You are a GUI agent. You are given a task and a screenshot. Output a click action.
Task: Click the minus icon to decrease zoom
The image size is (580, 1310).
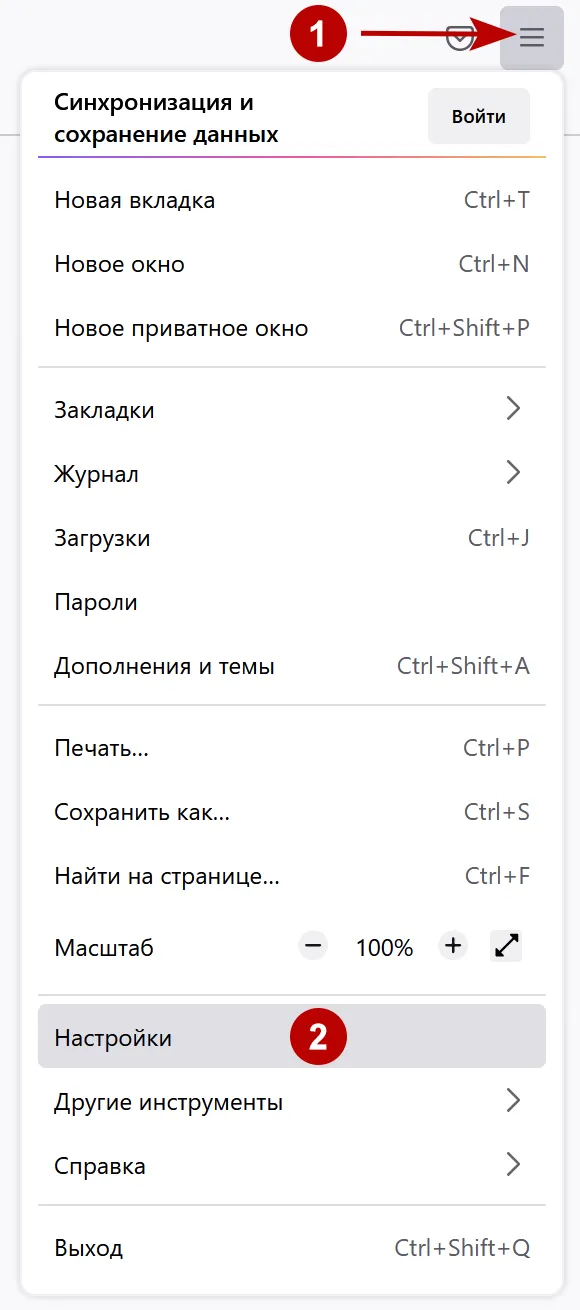[312, 944]
